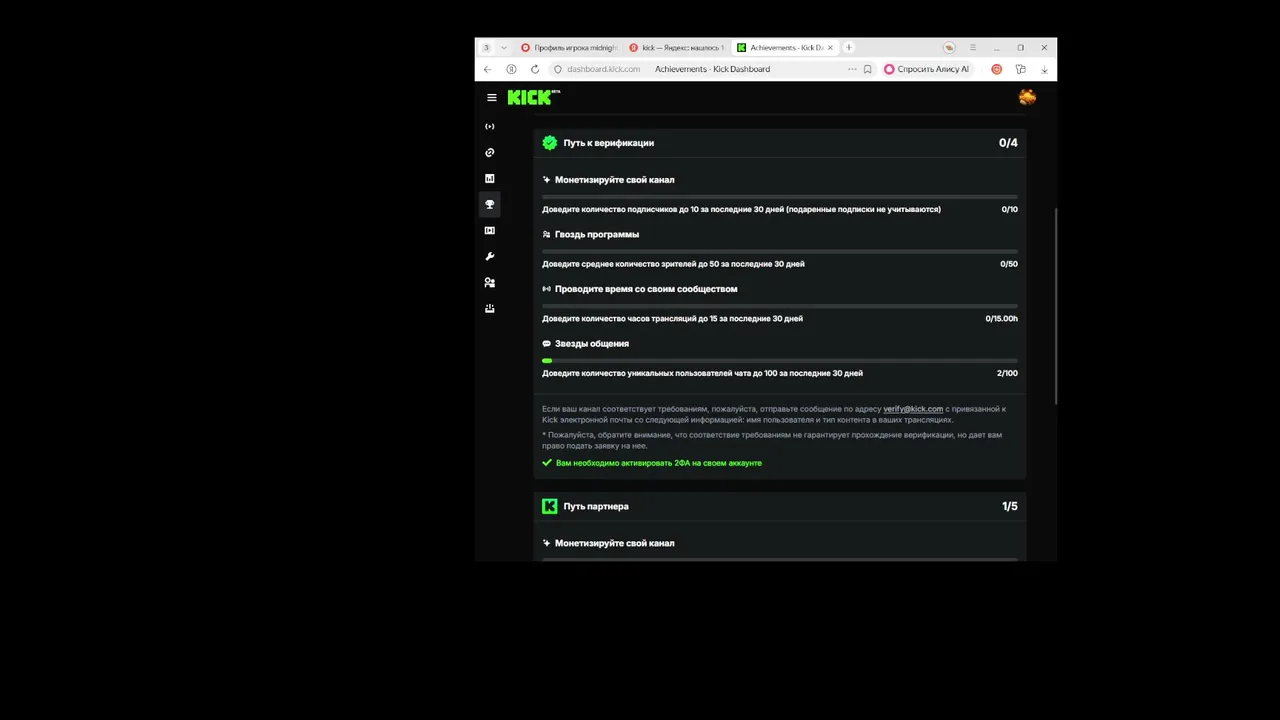Click the Yandex 'Я' home icon in toolbar

[511, 69]
